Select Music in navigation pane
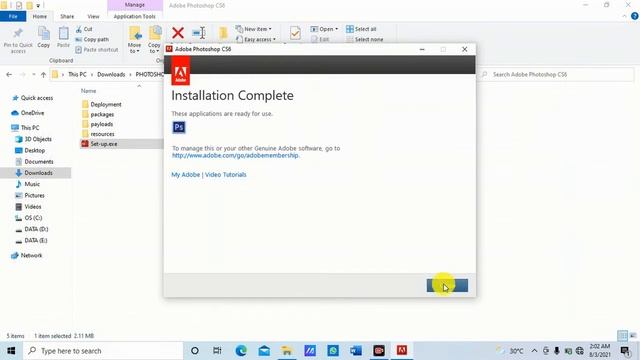 click(28, 184)
